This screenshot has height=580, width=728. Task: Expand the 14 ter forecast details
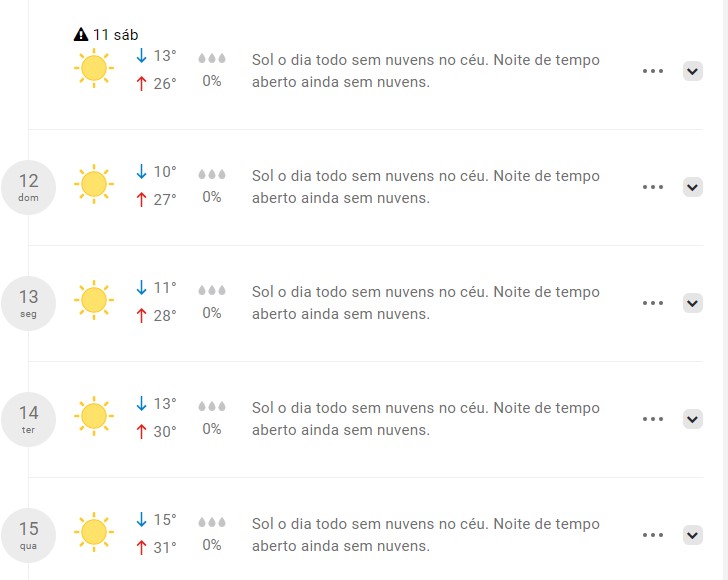[693, 419]
